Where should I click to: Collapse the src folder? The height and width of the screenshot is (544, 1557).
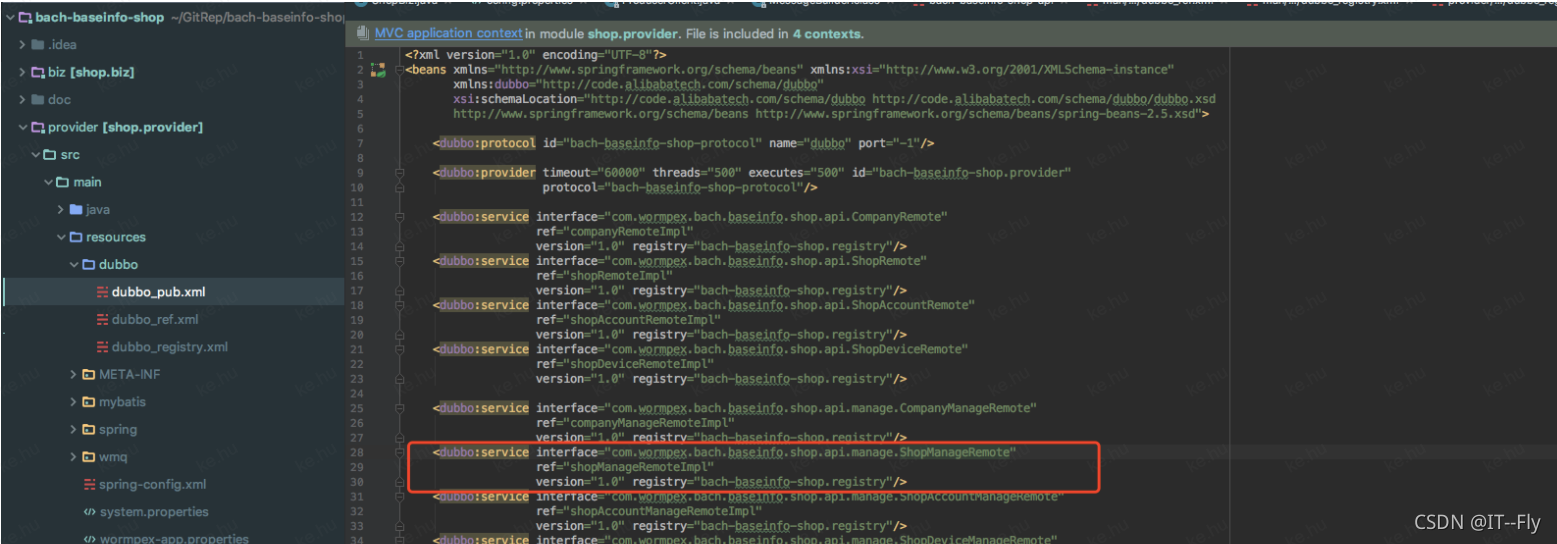coord(35,155)
